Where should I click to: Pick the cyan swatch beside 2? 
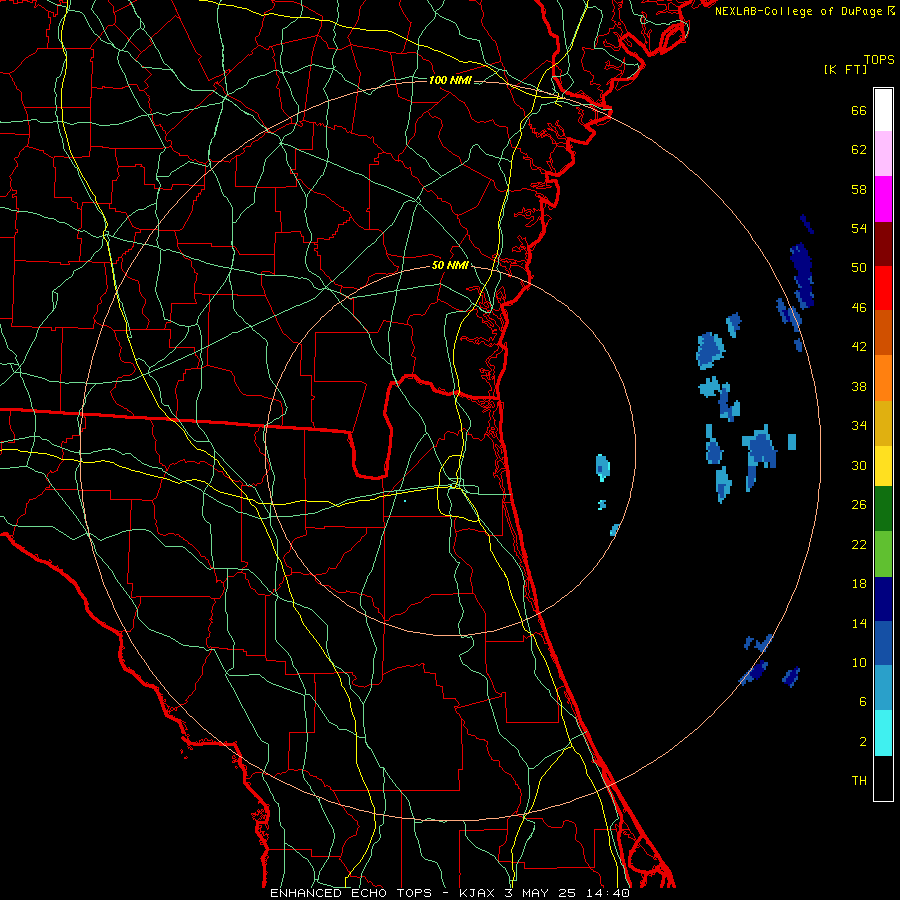click(x=883, y=732)
